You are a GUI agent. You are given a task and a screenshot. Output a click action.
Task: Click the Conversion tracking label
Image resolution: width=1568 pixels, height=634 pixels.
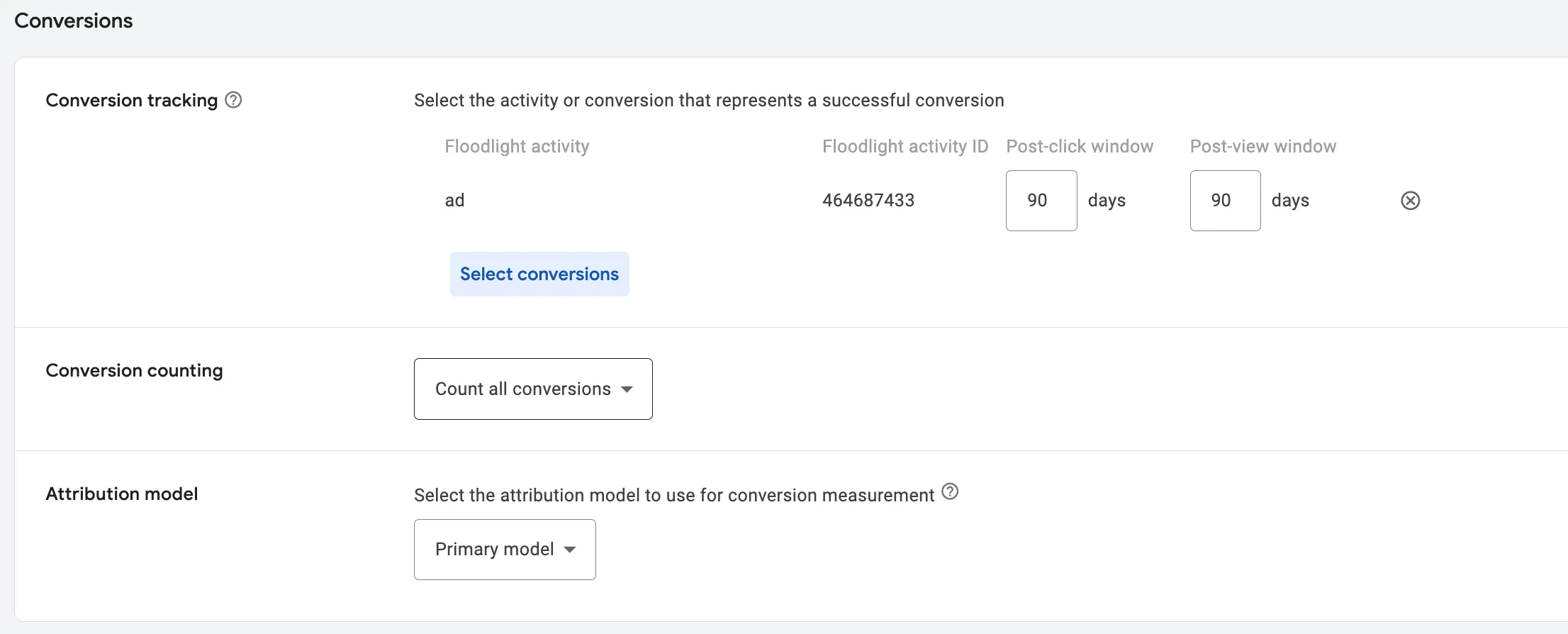[132, 100]
